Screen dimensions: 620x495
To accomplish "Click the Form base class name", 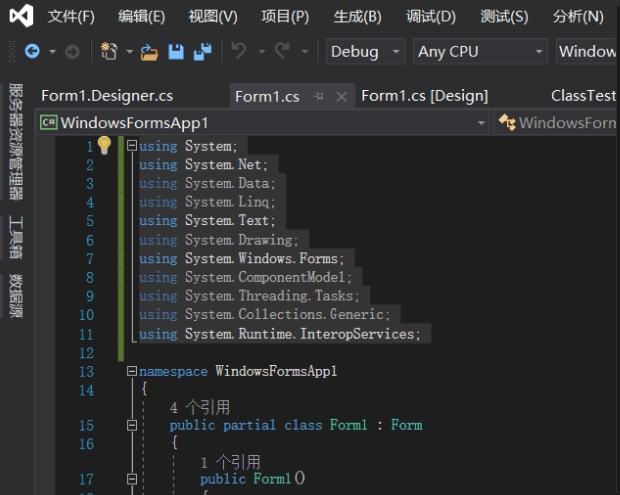I will [406, 425].
